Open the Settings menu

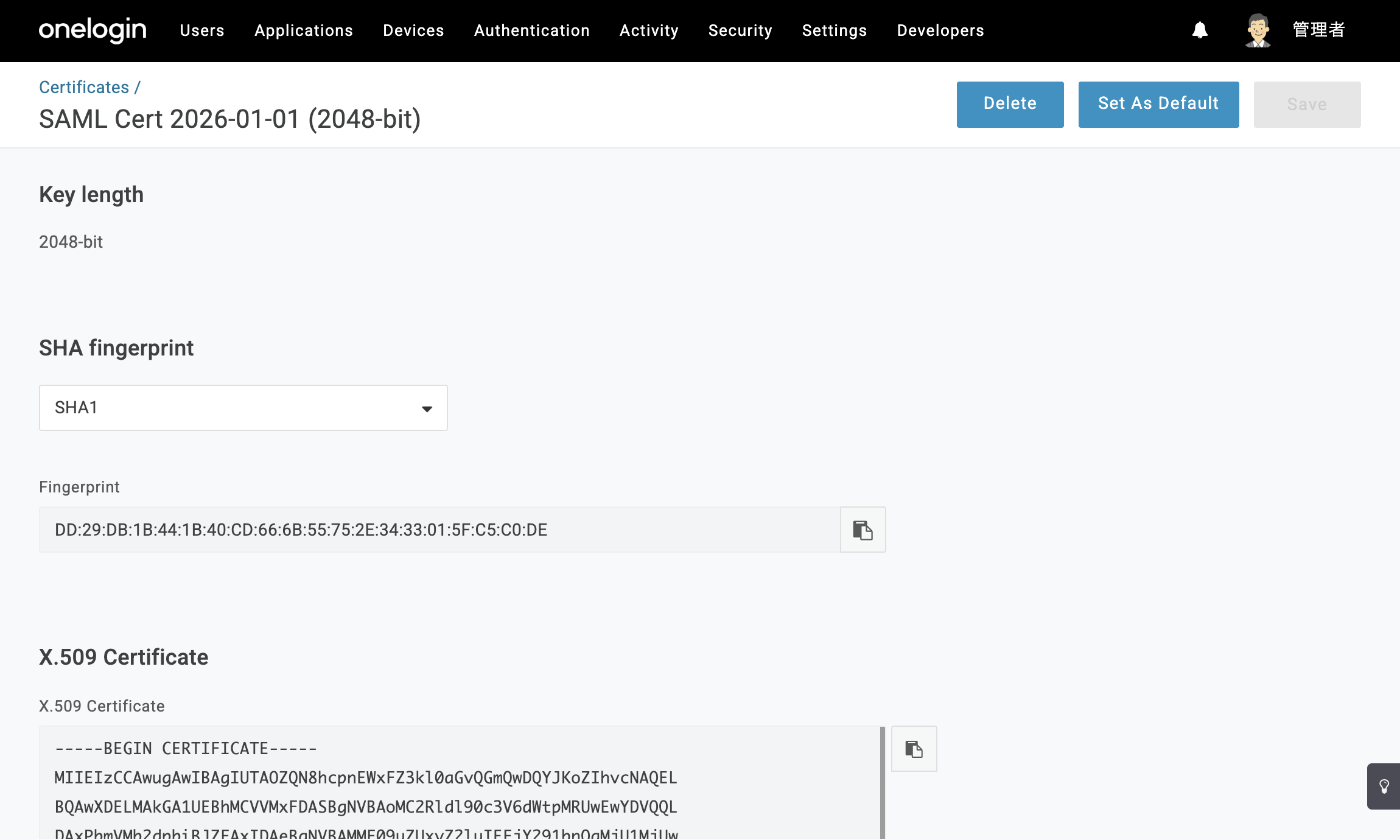835,30
